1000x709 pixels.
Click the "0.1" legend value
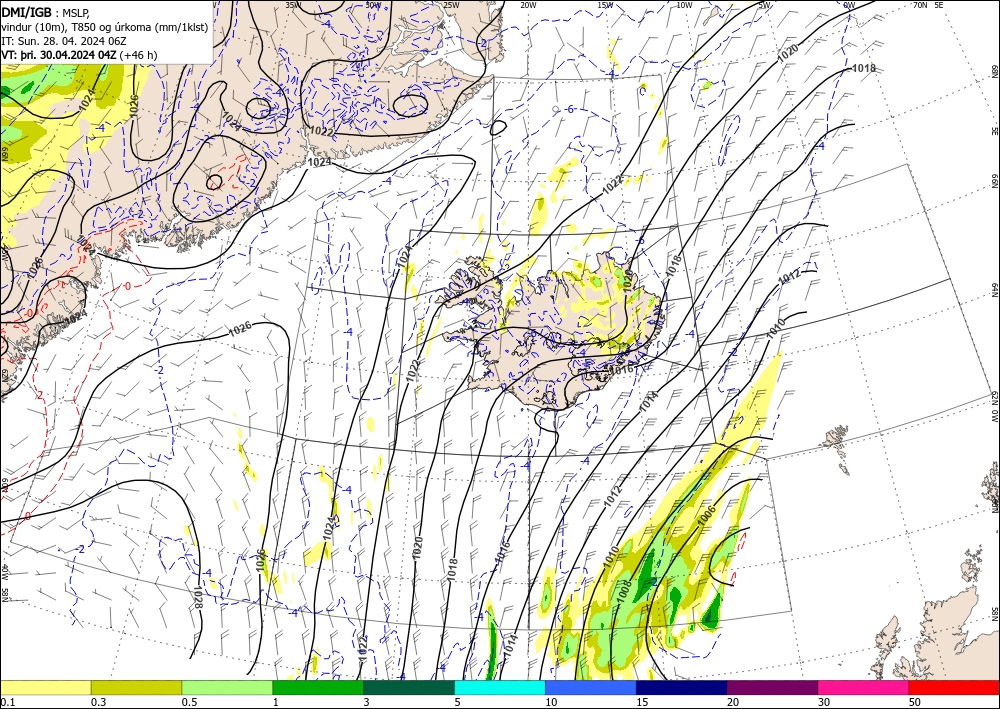click(x=7, y=702)
